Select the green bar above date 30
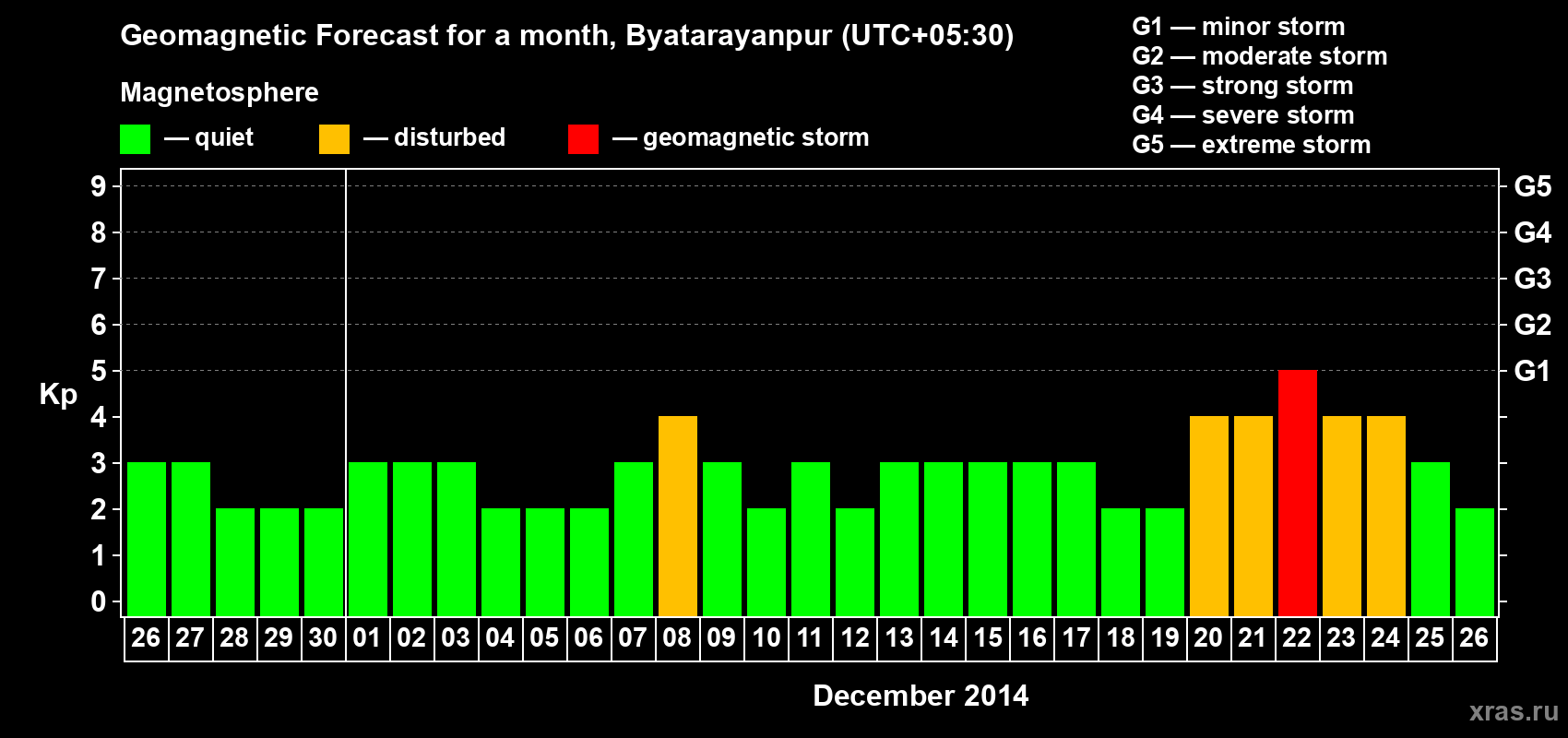Viewport: 1568px width, 738px height. 324,562
